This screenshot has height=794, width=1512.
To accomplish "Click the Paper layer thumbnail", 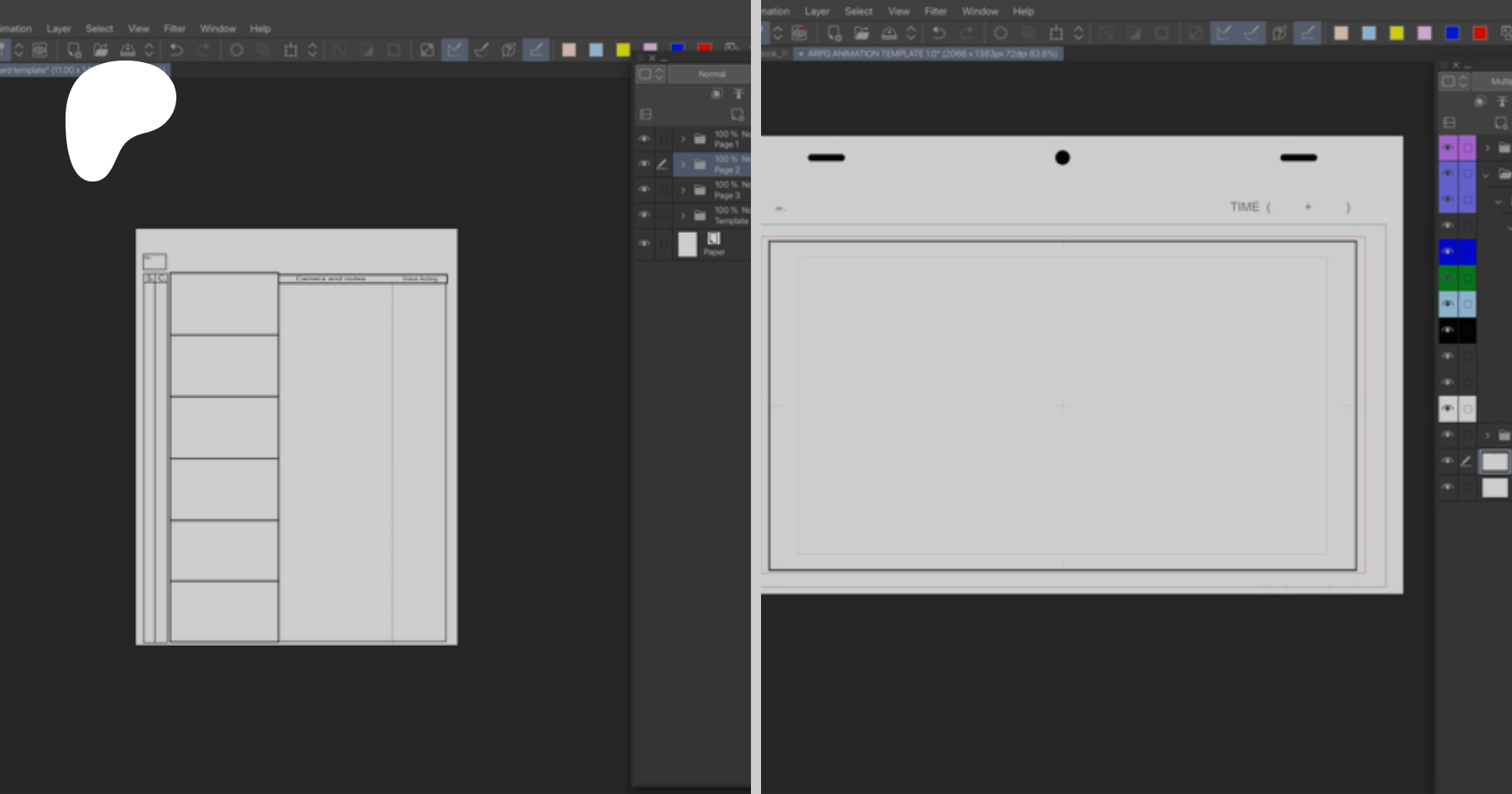I will pos(687,245).
